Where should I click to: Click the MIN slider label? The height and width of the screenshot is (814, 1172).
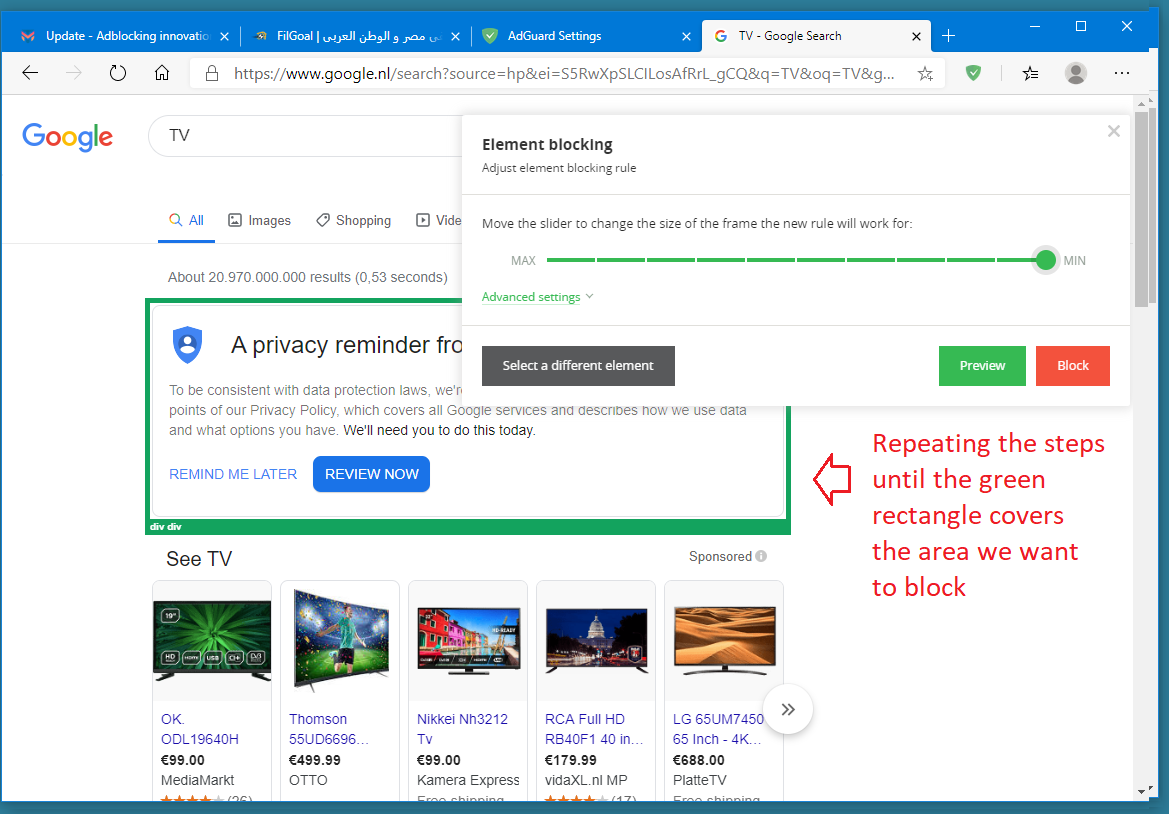click(x=1074, y=261)
